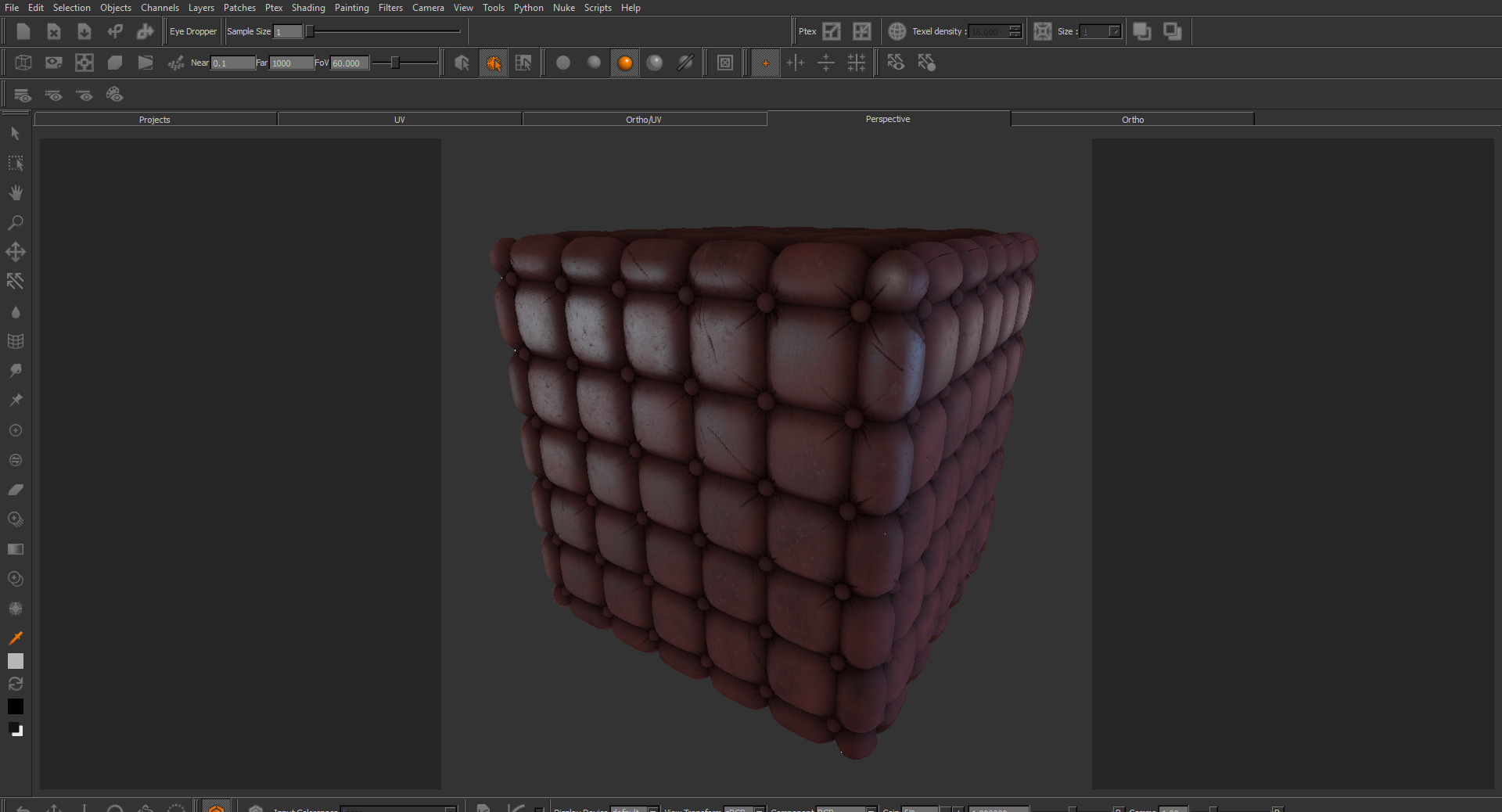Open the Shading menu
Screen dimensions: 1502x812
pos(308,8)
